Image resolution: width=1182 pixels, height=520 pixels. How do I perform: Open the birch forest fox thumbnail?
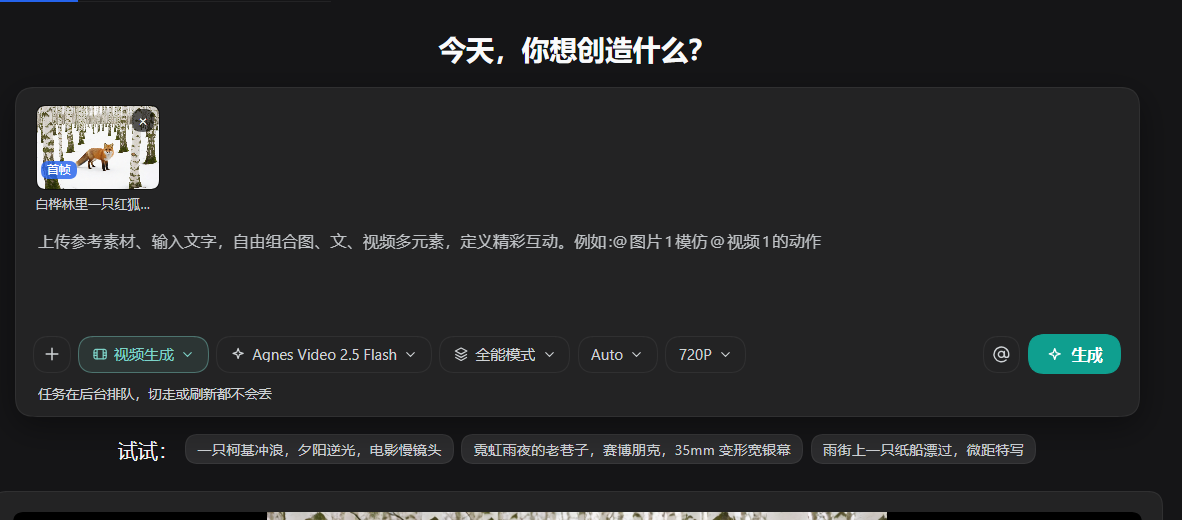[x=98, y=147]
